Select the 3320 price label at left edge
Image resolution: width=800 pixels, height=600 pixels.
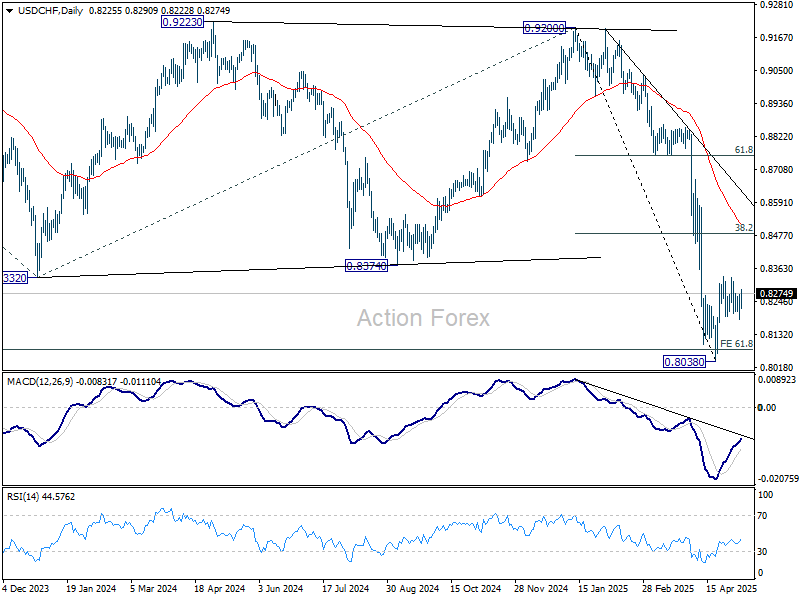point(13,277)
